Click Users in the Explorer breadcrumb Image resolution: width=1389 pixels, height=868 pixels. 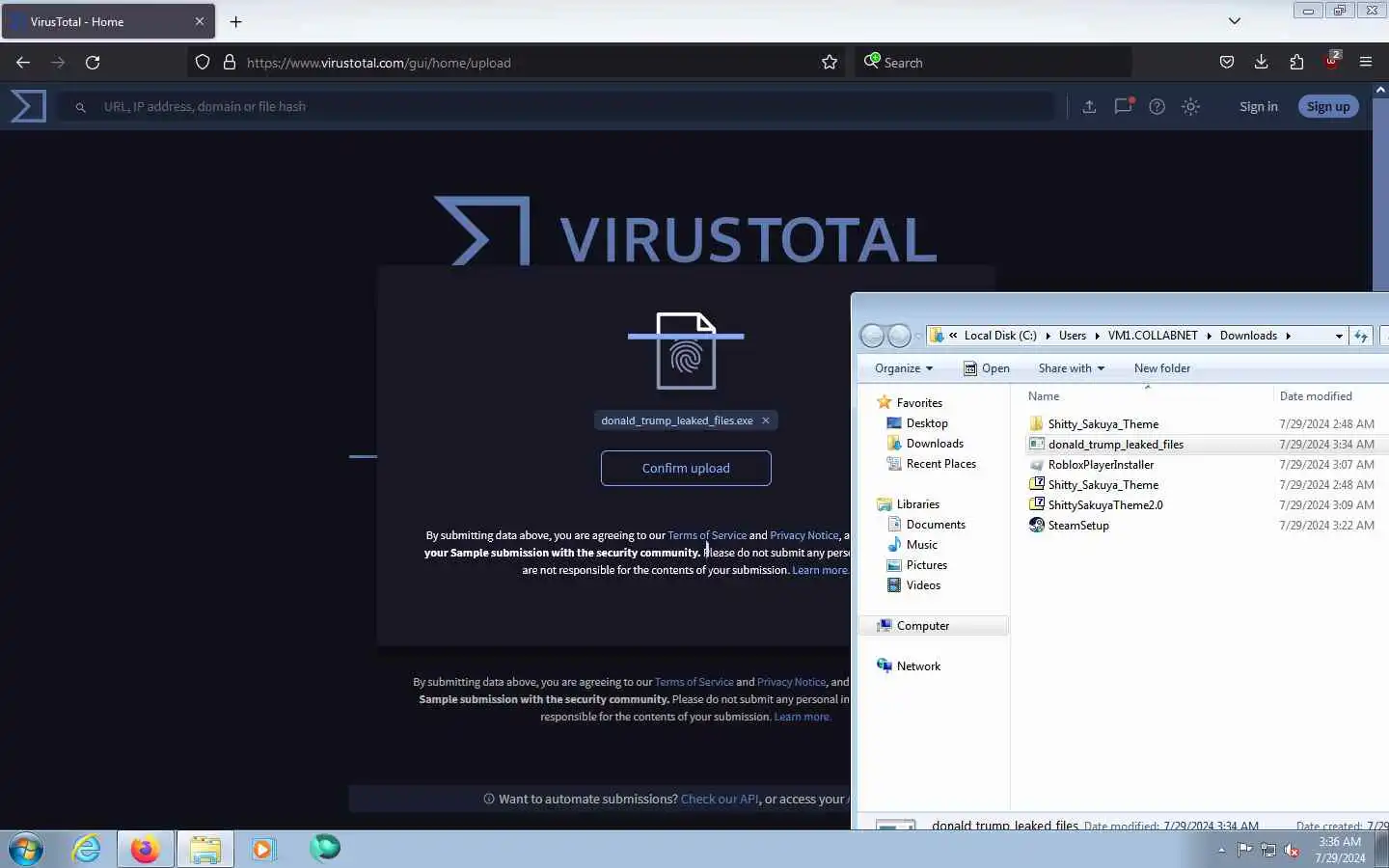(x=1073, y=336)
